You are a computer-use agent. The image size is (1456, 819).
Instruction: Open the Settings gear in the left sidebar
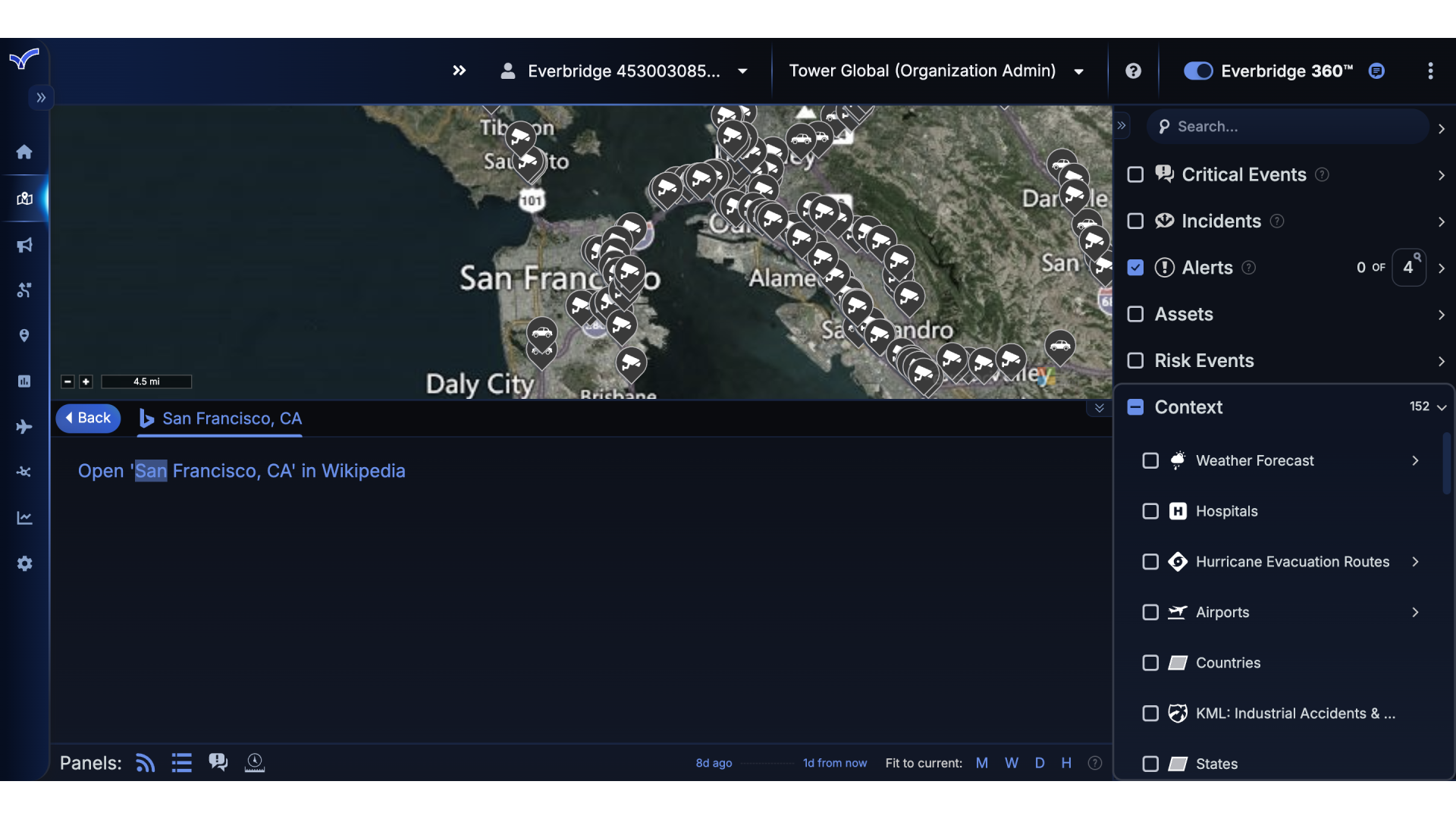(x=24, y=563)
